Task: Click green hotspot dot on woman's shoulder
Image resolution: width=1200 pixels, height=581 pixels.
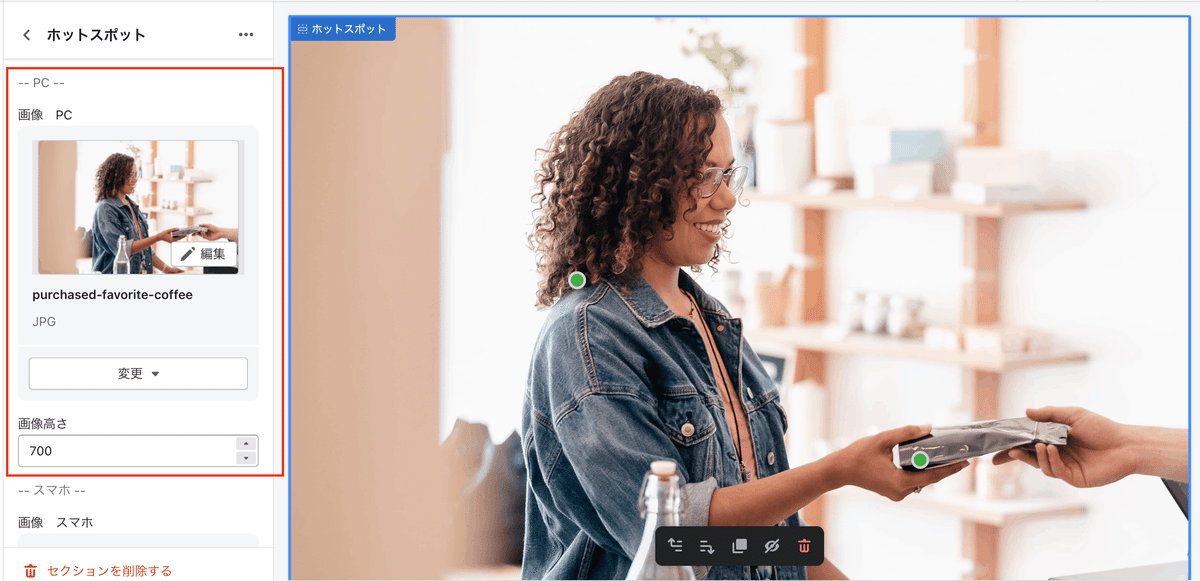Action: (577, 280)
